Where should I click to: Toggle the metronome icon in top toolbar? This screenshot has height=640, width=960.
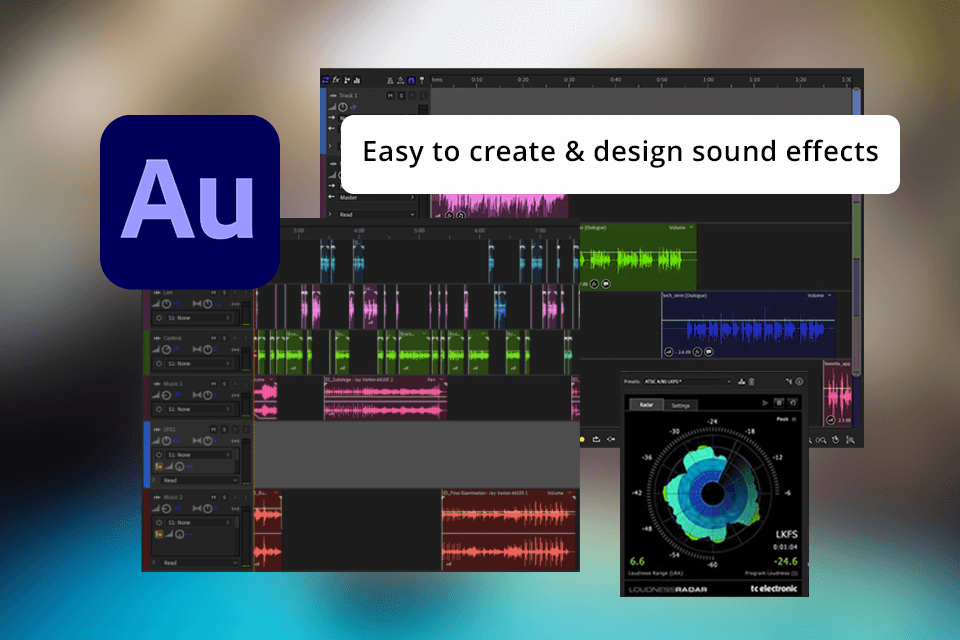coord(390,80)
